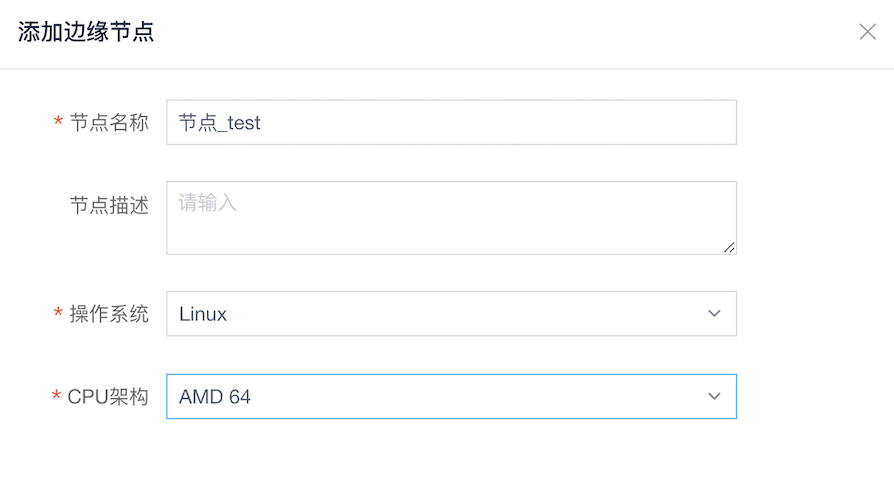
Task: Click the 节点名称 field label
Action: [x=109, y=122]
